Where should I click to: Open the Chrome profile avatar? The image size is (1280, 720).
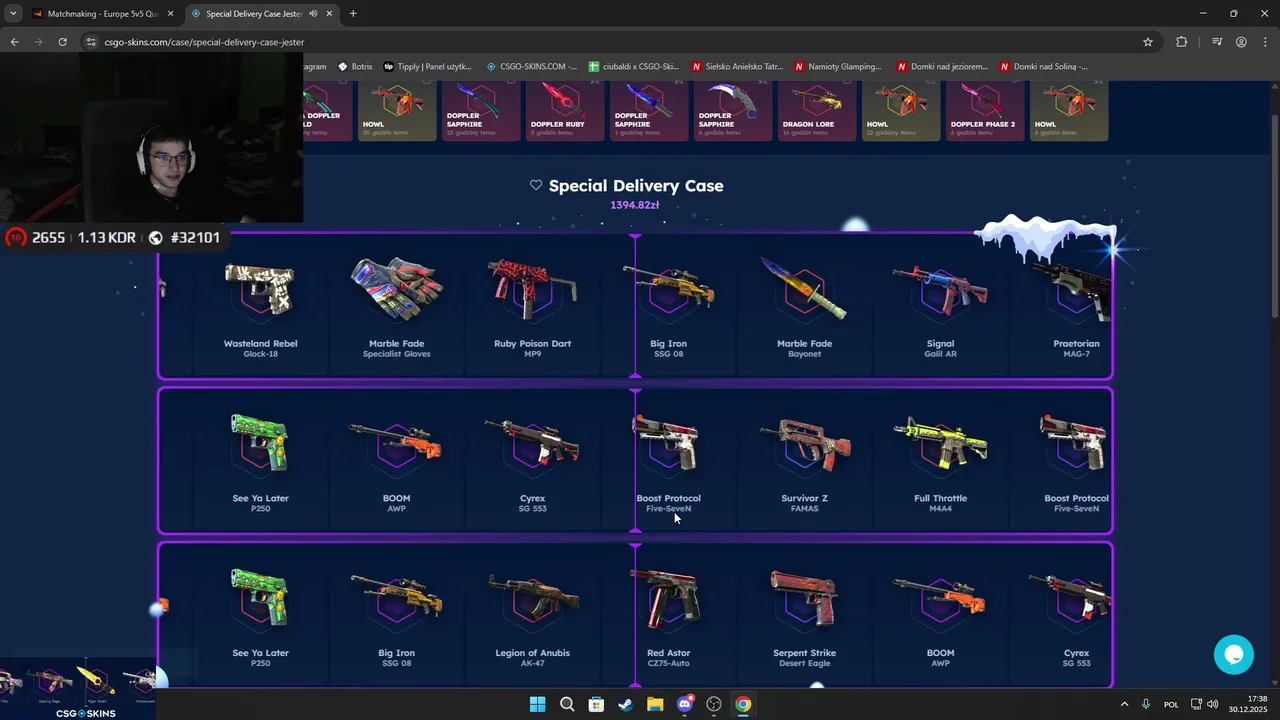pyautogui.click(x=1241, y=42)
